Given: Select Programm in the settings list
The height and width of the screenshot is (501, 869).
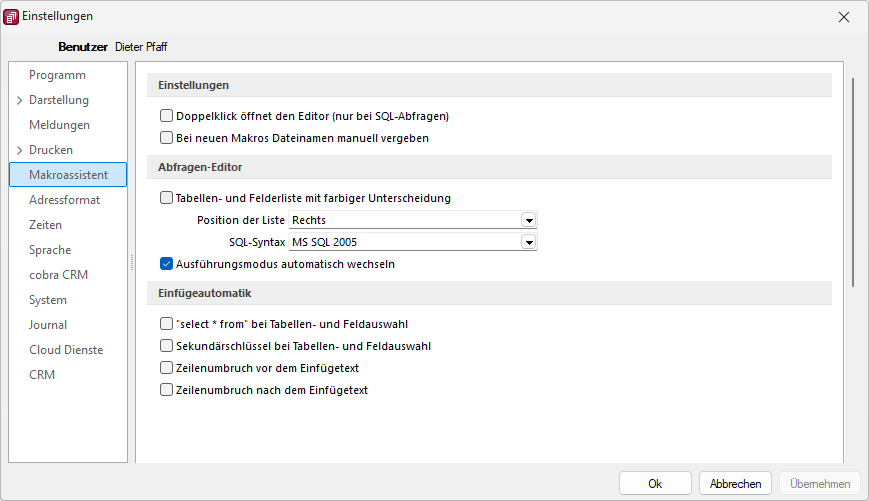Looking at the screenshot, I should (57, 75).
